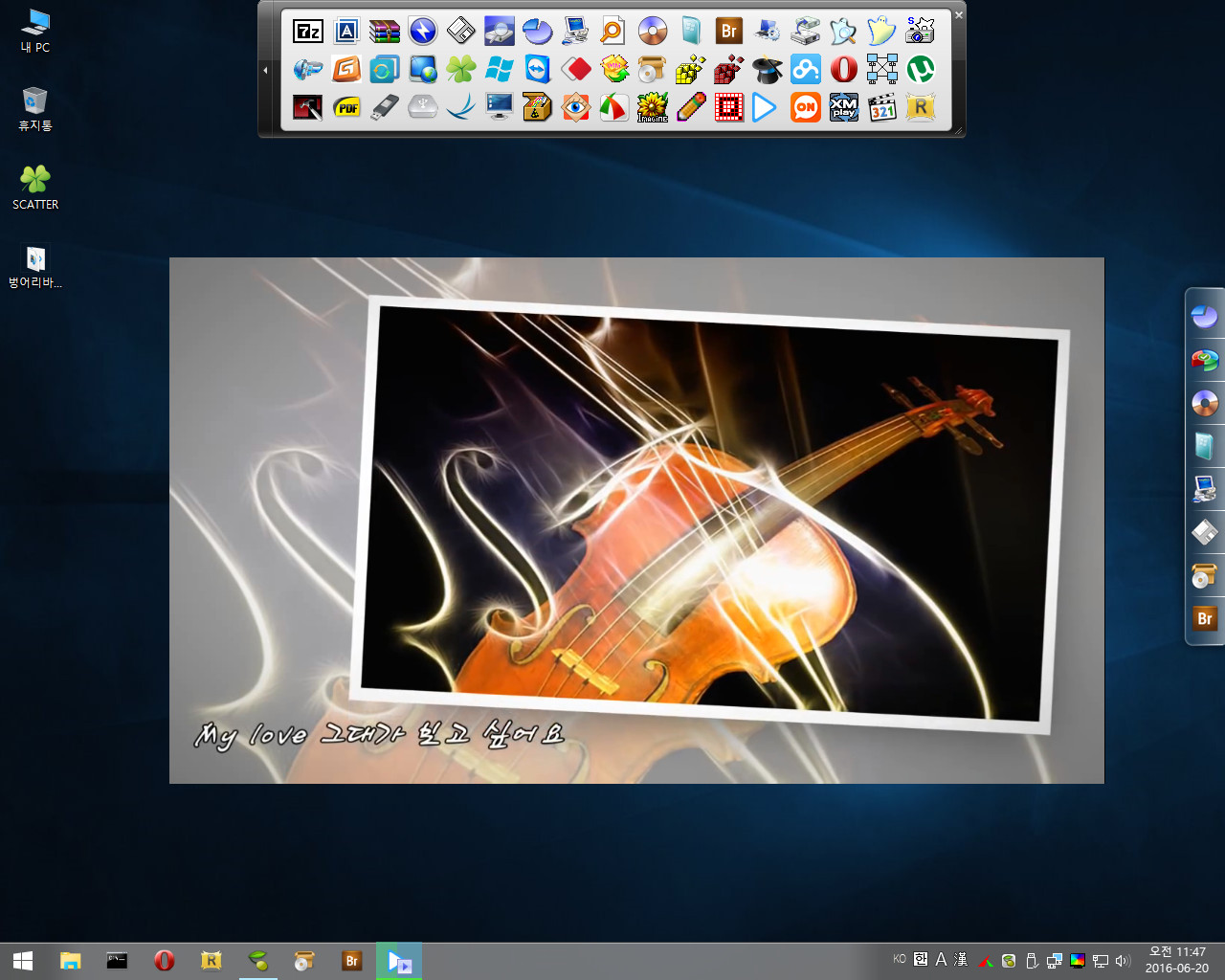Image resolution: width=1225 pixels, height=980 pixels.
Task: Open Adobe Bridge from the taskbar
Action: coord(351,961)
